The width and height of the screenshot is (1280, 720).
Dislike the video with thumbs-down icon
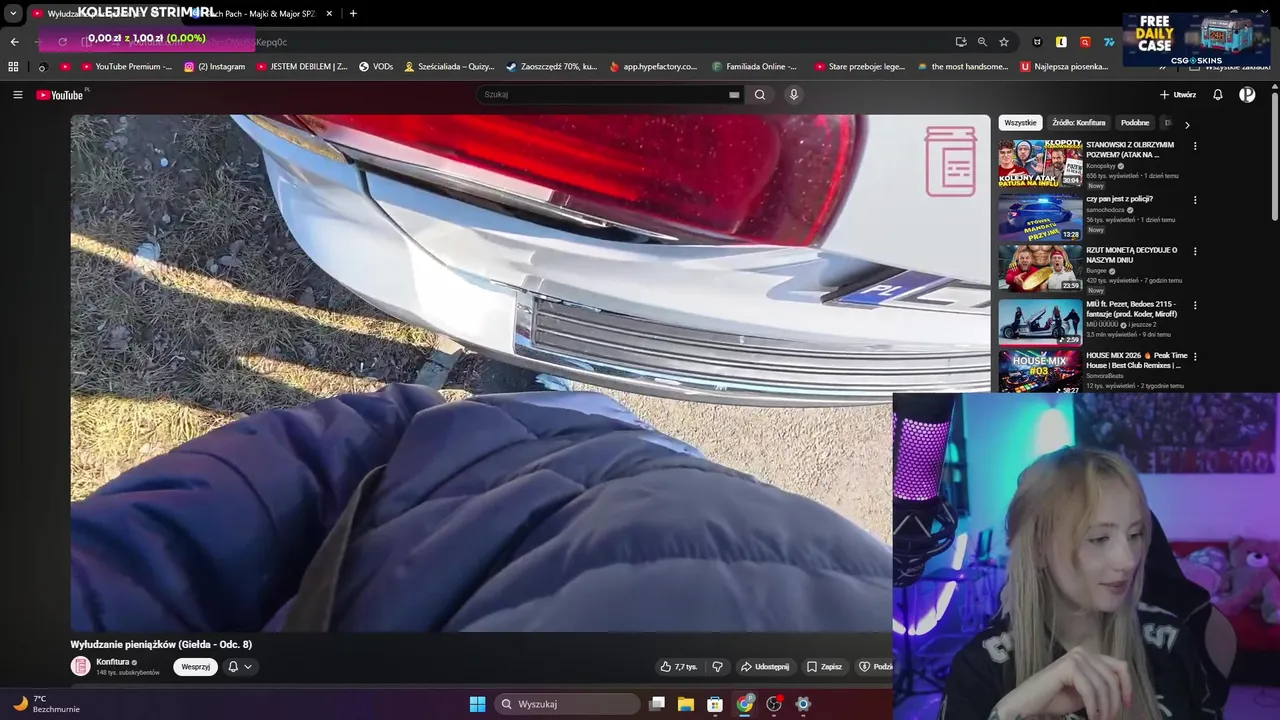point(717,667)
